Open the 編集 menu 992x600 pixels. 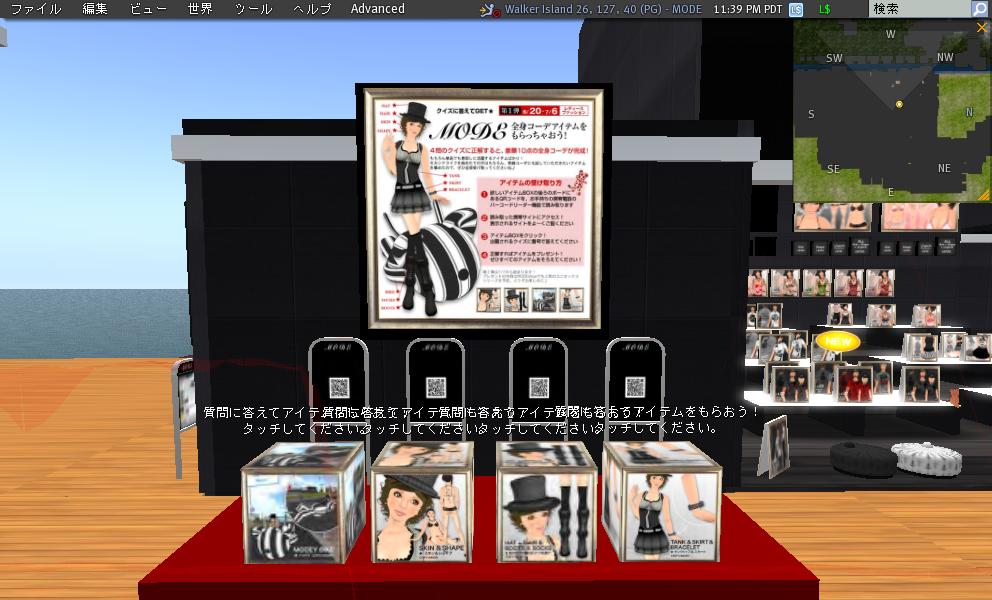95,9
